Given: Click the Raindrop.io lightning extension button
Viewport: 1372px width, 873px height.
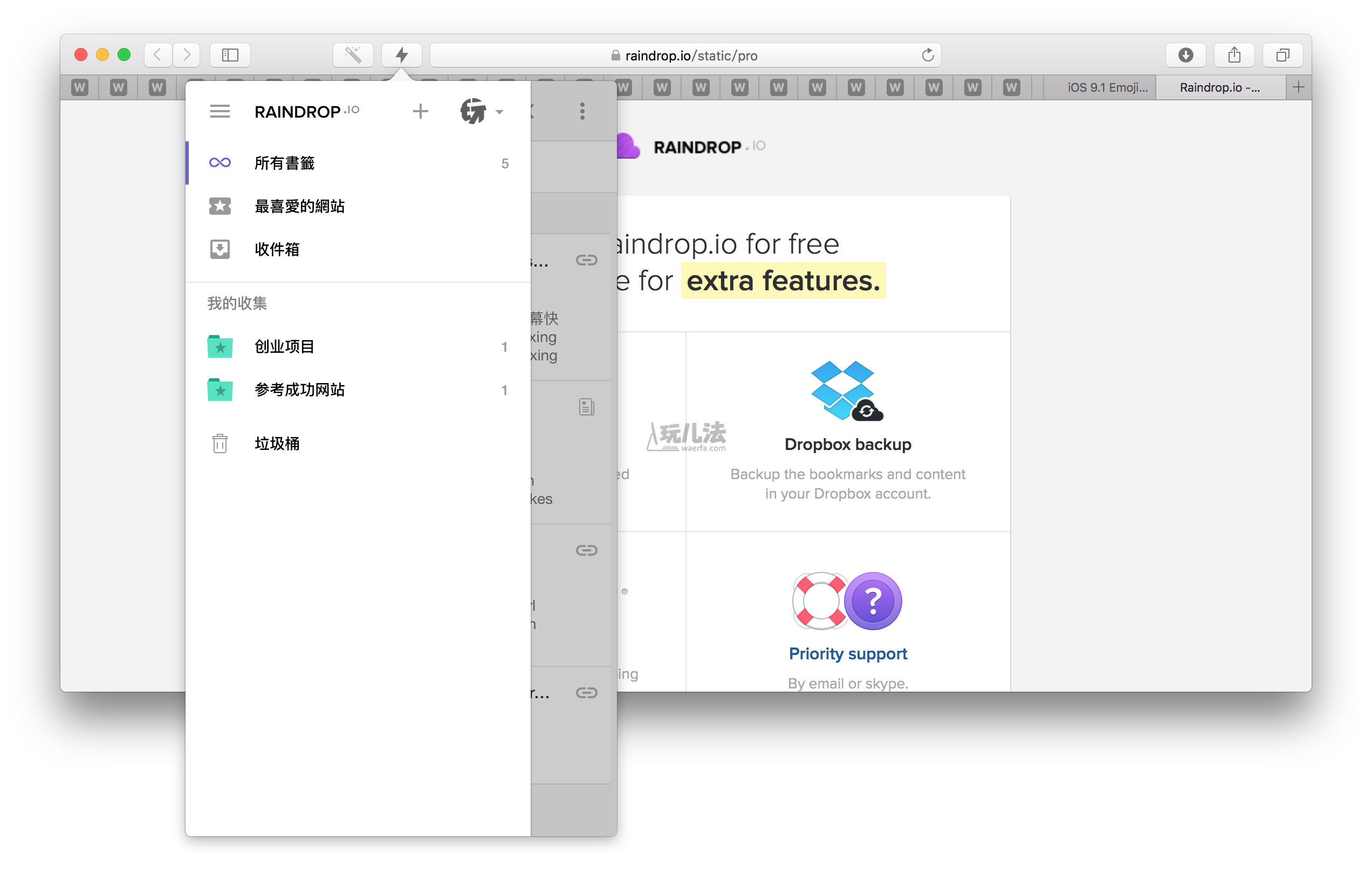Looking at the screenshot, I should point(402,55).
